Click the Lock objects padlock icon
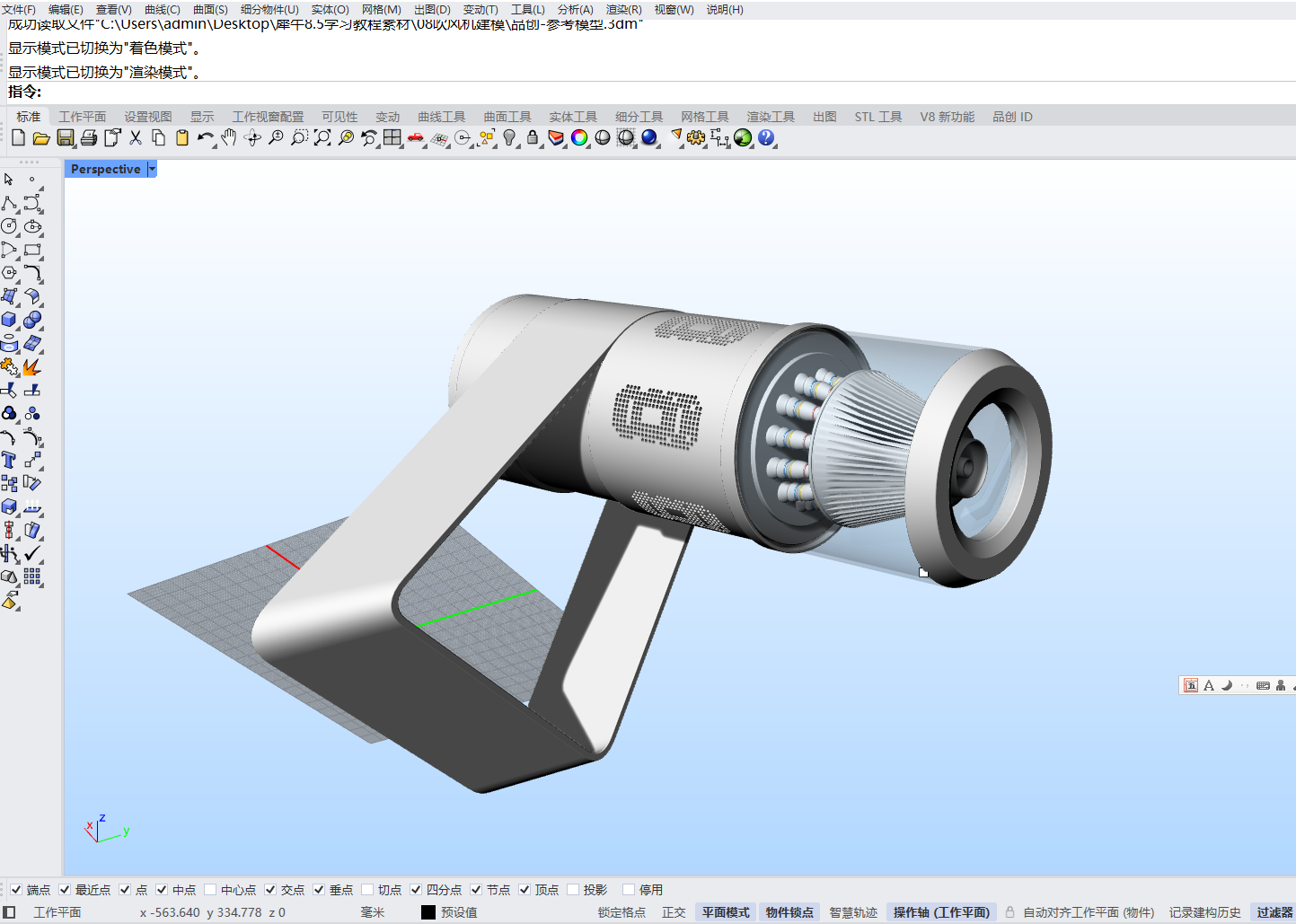The image size is (1296, 924). (x=533, y=137)
